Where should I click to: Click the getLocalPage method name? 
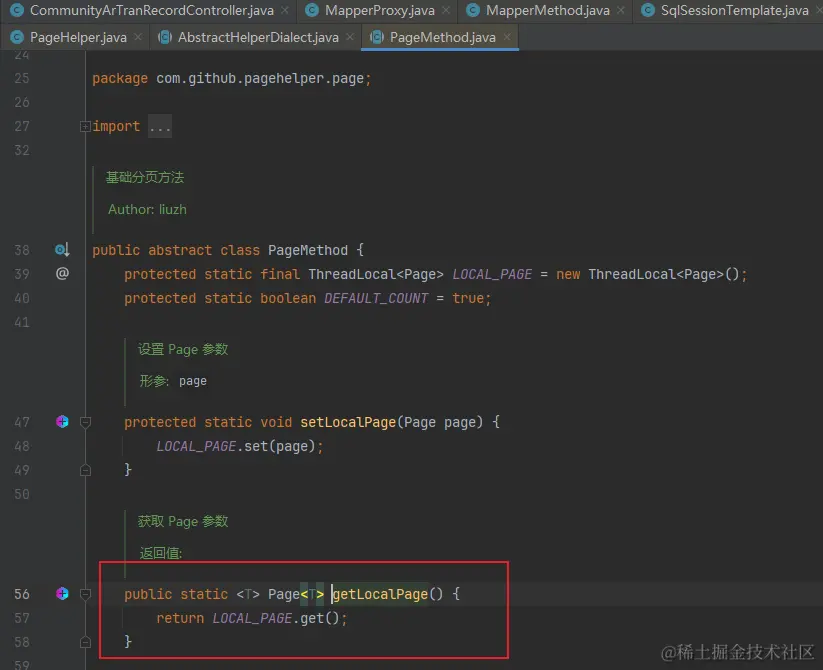(x=381, y=594)
